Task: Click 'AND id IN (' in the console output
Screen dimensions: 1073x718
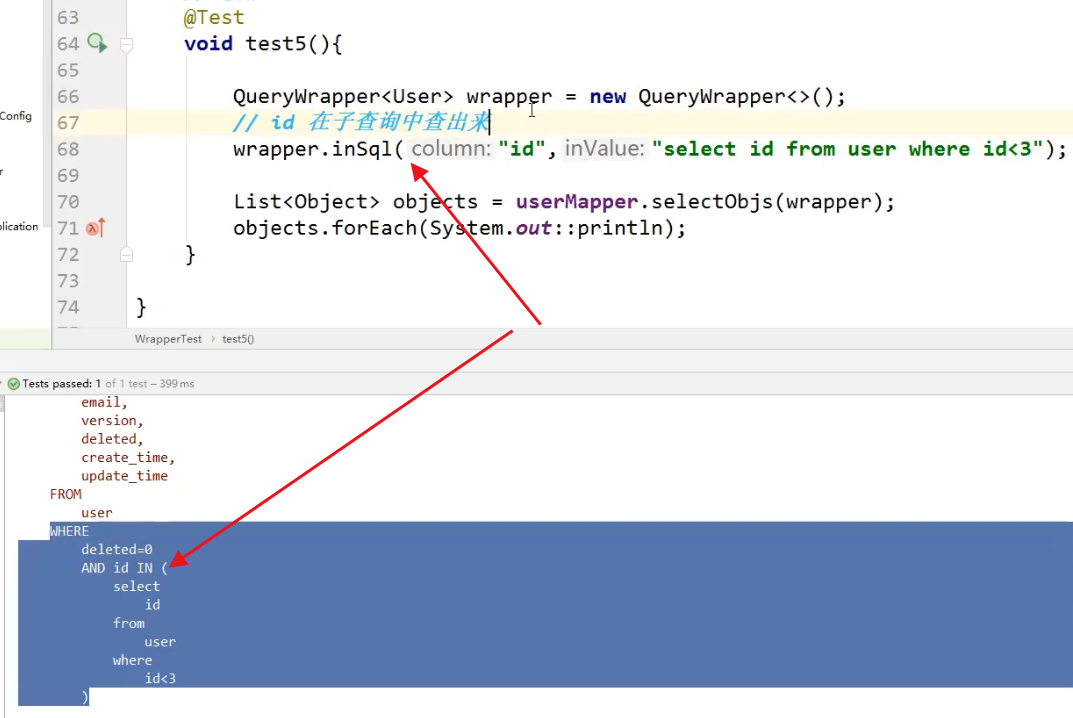Action: [x=124, y=568]
